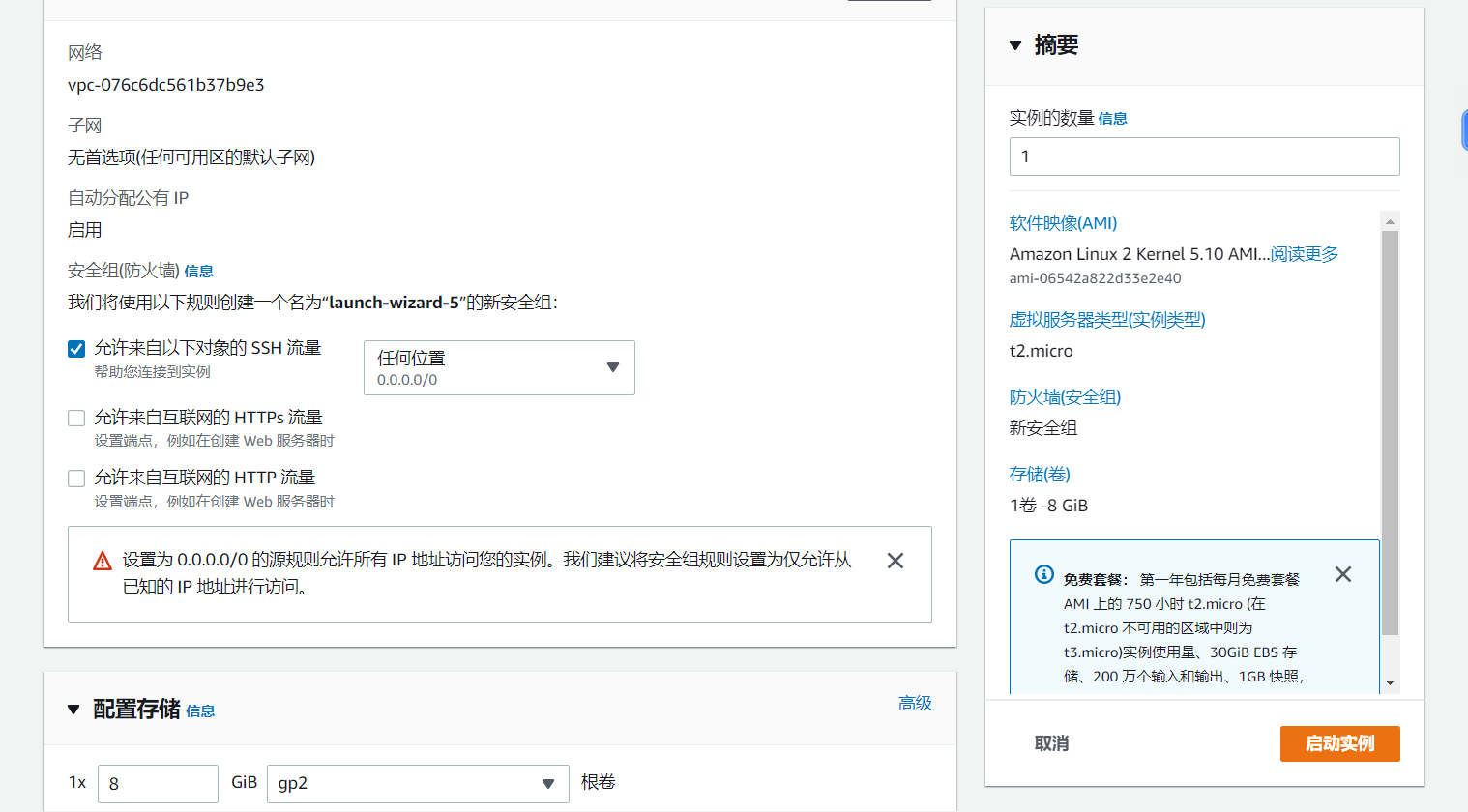Enable HTTPs traffic from the internet
This screenshot has width=1468, height=812.
(75, 418)
